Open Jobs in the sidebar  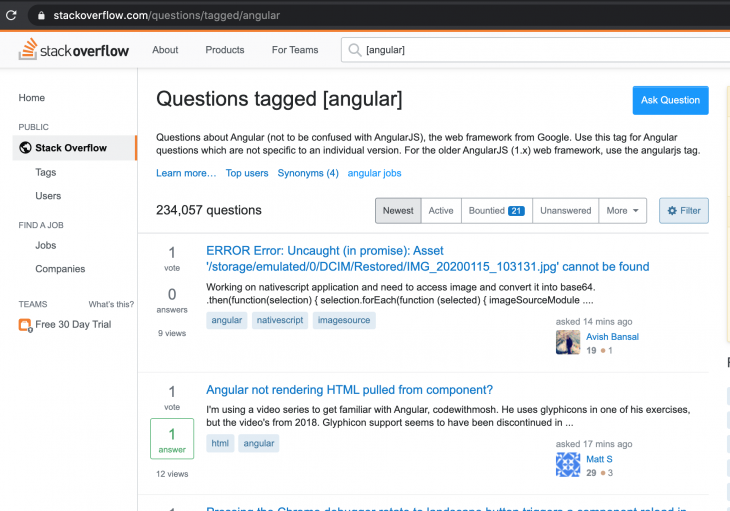tap(46, 245)
